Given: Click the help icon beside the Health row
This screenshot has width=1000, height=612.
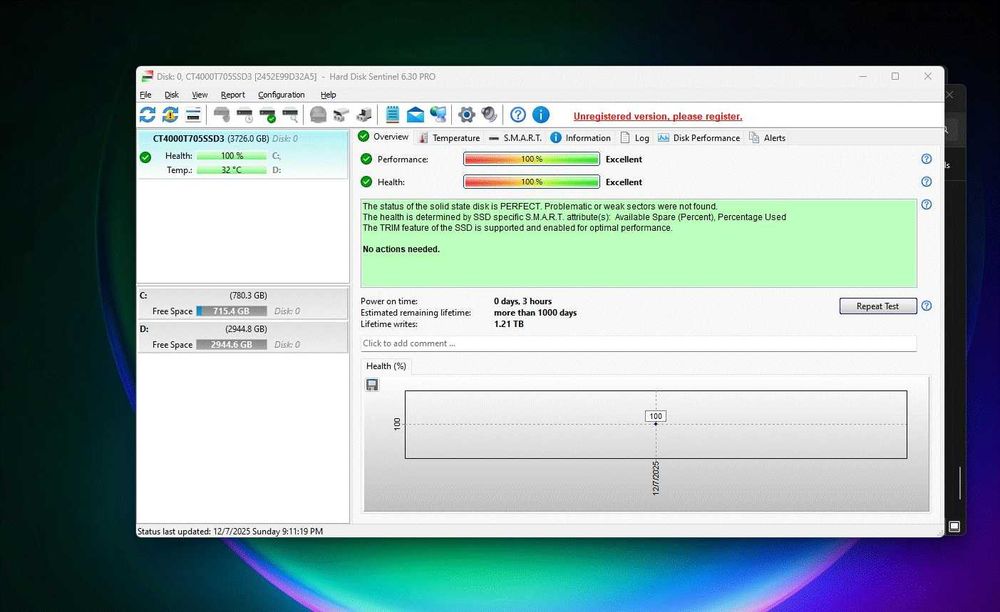Looking at the screenshot, I should coord(927,182).
